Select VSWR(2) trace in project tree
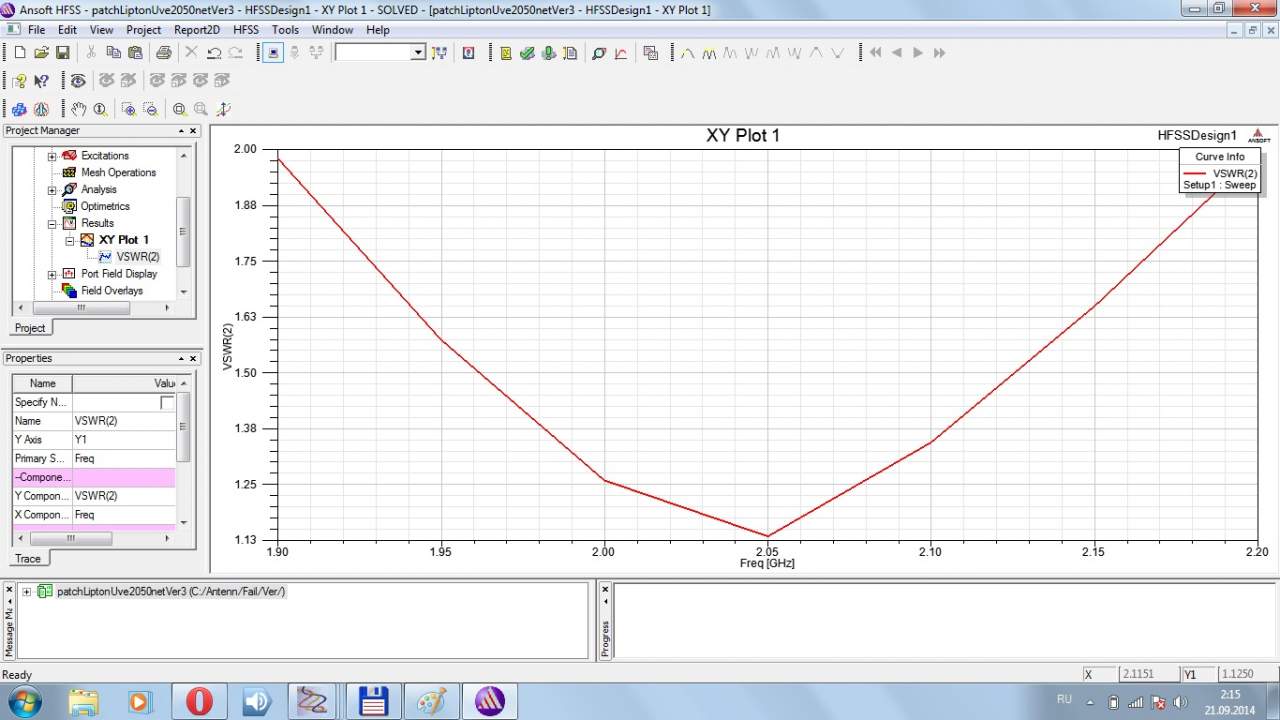 click(137, 257)
